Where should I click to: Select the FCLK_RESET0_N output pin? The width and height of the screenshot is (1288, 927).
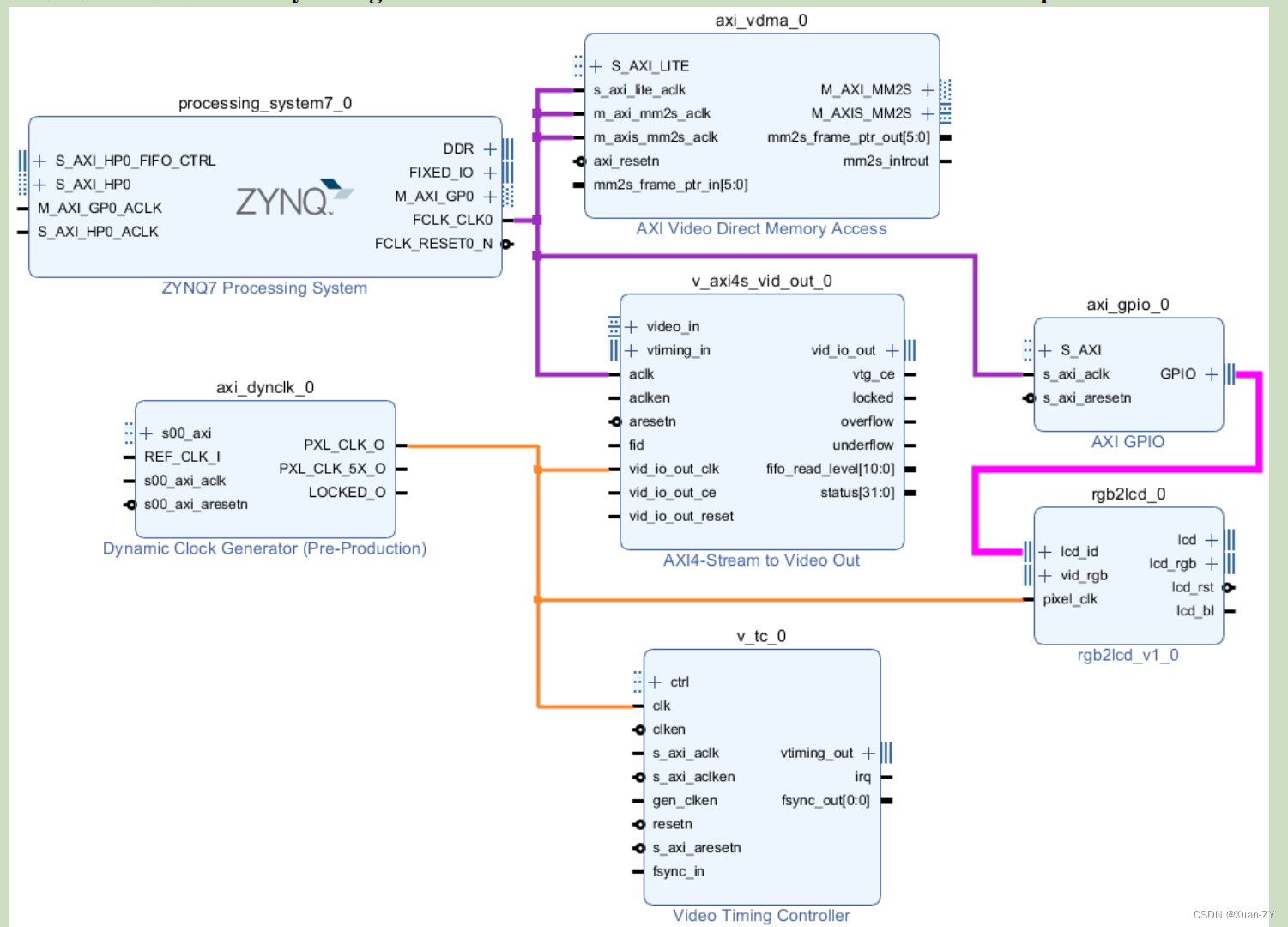(x=433, y=244)
